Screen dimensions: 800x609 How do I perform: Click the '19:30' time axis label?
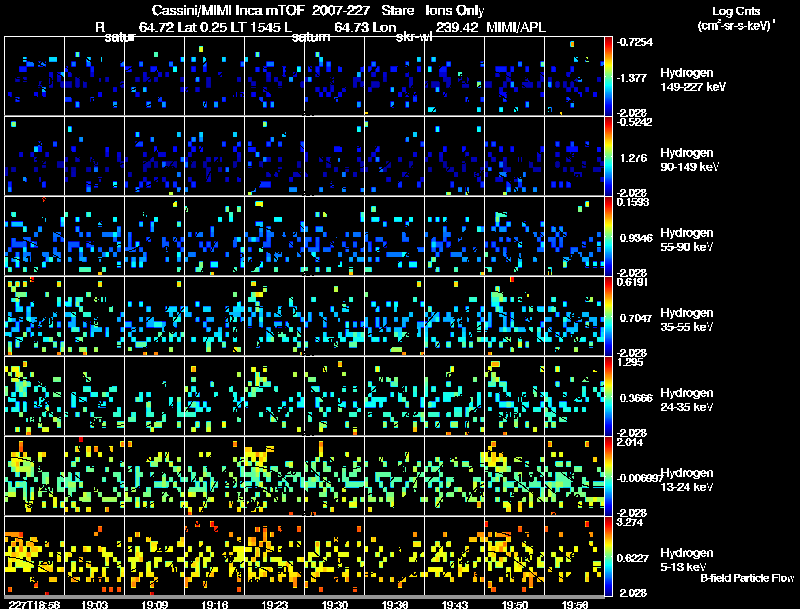(x=335, y=604)
